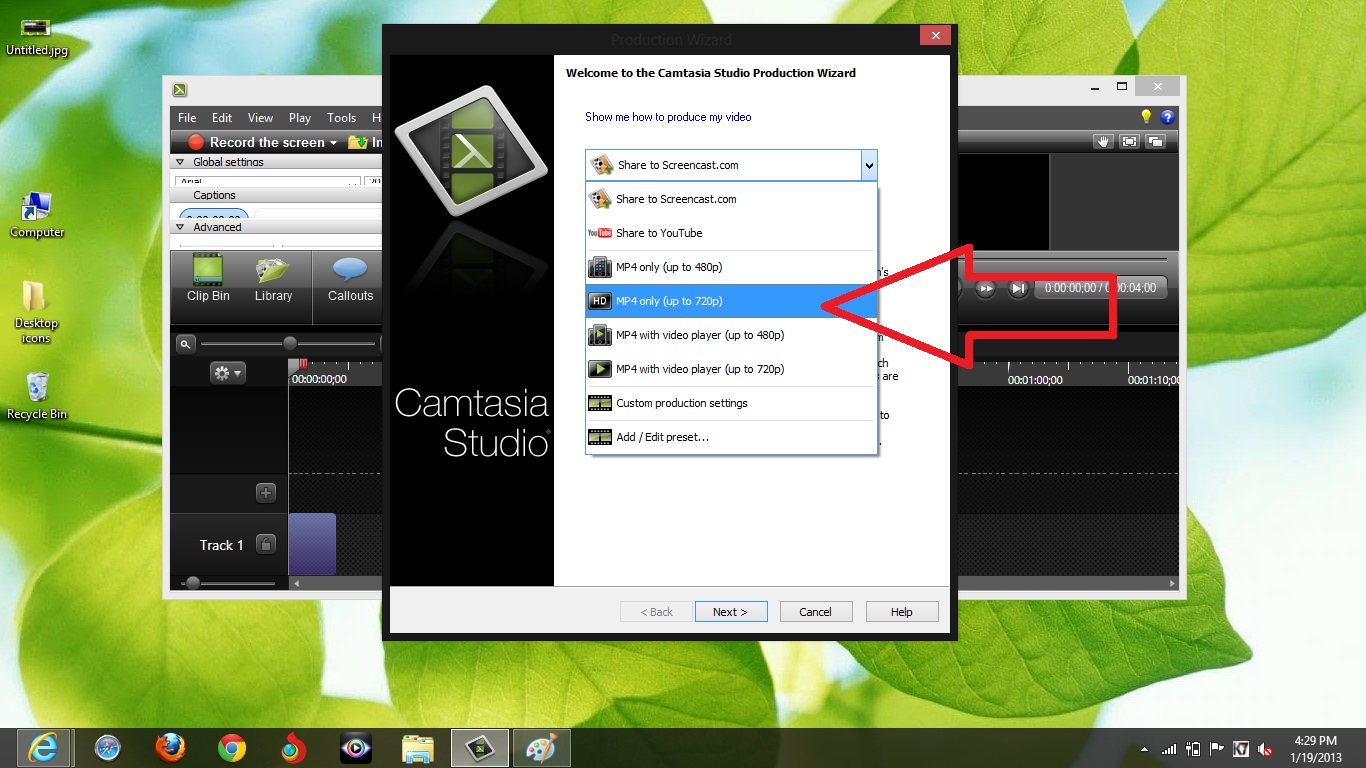Select MP4 with video player (up to 720p)

tap(731, 369)
